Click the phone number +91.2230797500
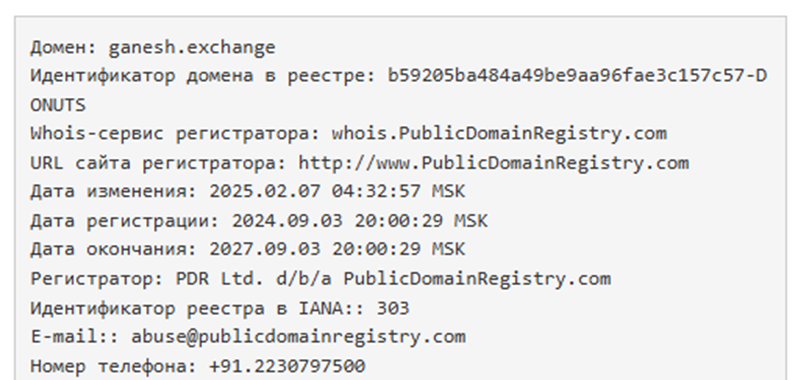This screenshot has height=380, width=798. click(x=287, y=366)
